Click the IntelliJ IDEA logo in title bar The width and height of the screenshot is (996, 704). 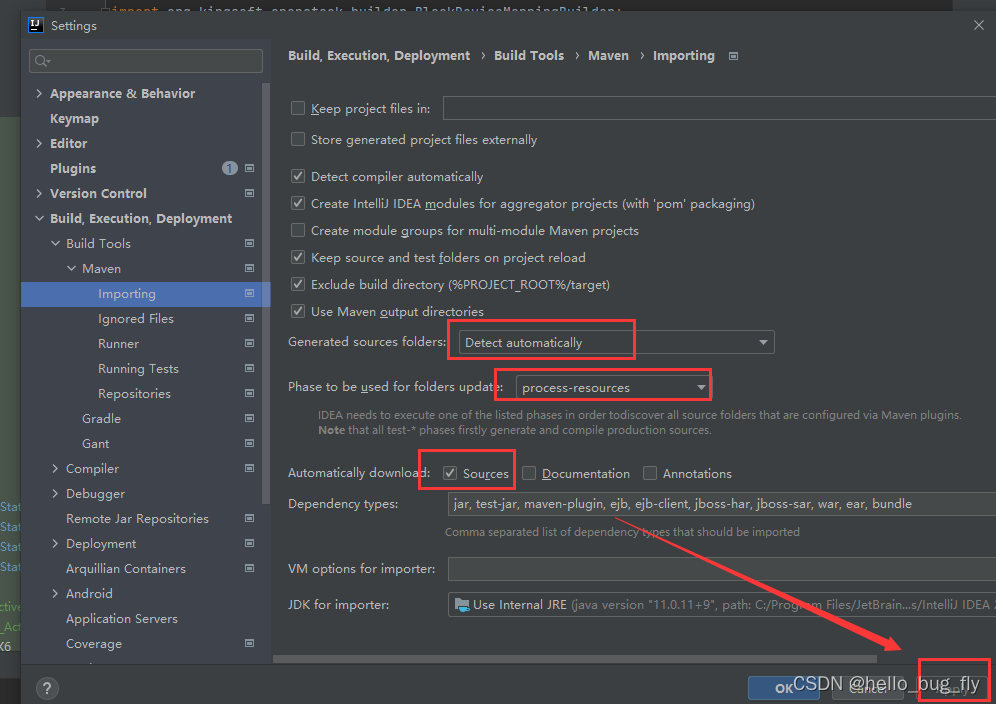point(36,25)
